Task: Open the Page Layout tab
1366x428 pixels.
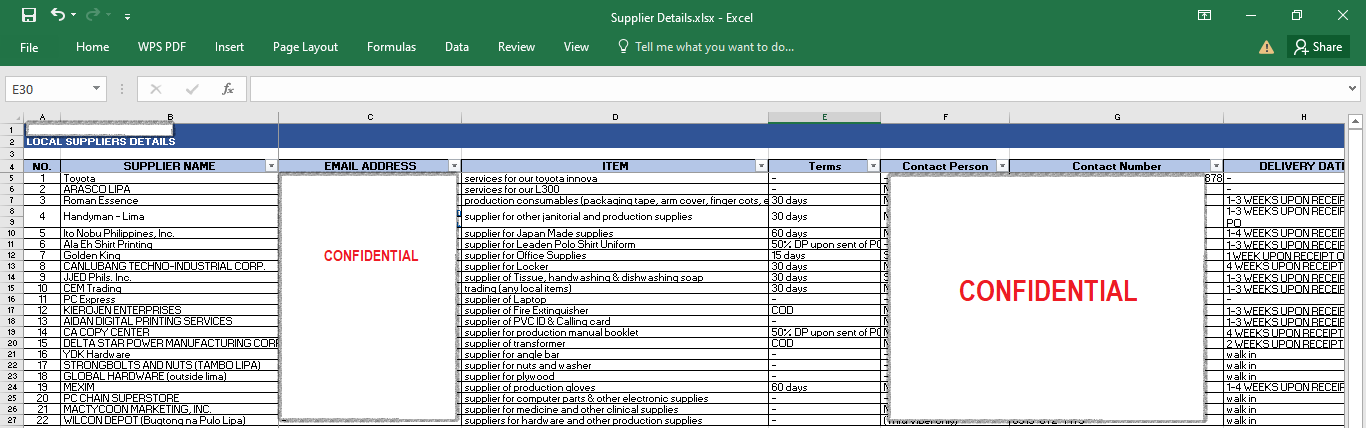Action: tap(305, 47)
